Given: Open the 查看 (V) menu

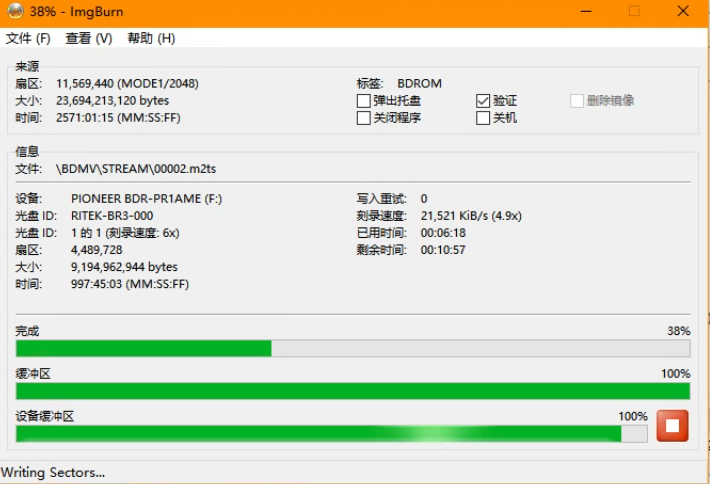Looking at the screenshot, I should tap(88, 38).
